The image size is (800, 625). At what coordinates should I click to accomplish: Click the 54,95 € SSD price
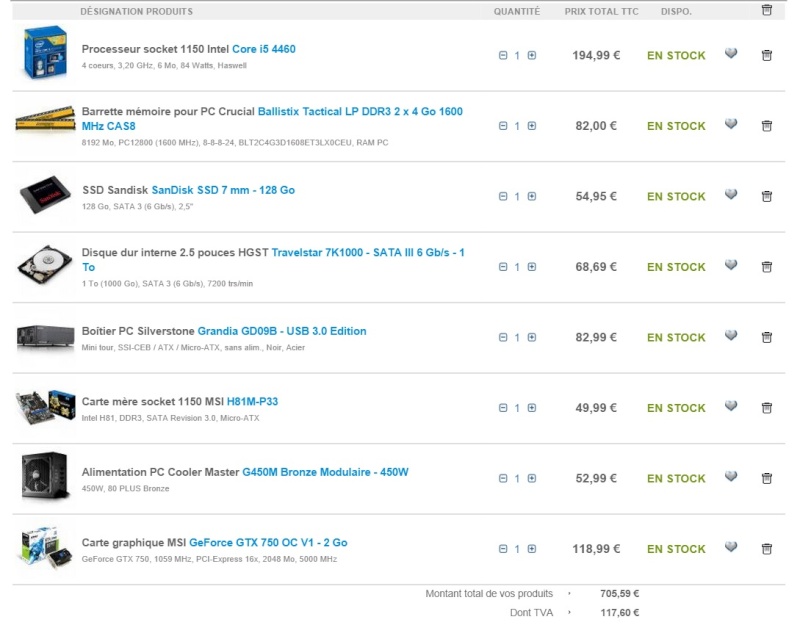click(x=596, y=196)
